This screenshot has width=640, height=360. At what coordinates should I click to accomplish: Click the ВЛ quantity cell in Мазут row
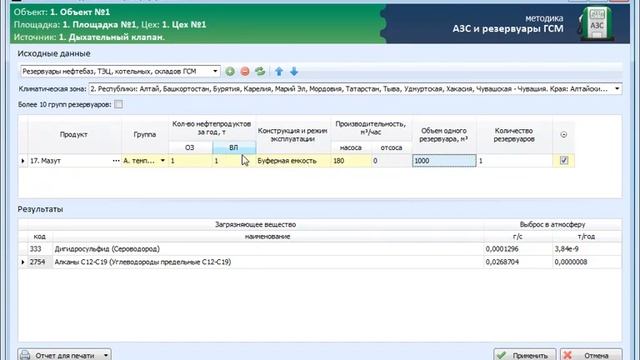pyautogui.click(x=234, y=161)
